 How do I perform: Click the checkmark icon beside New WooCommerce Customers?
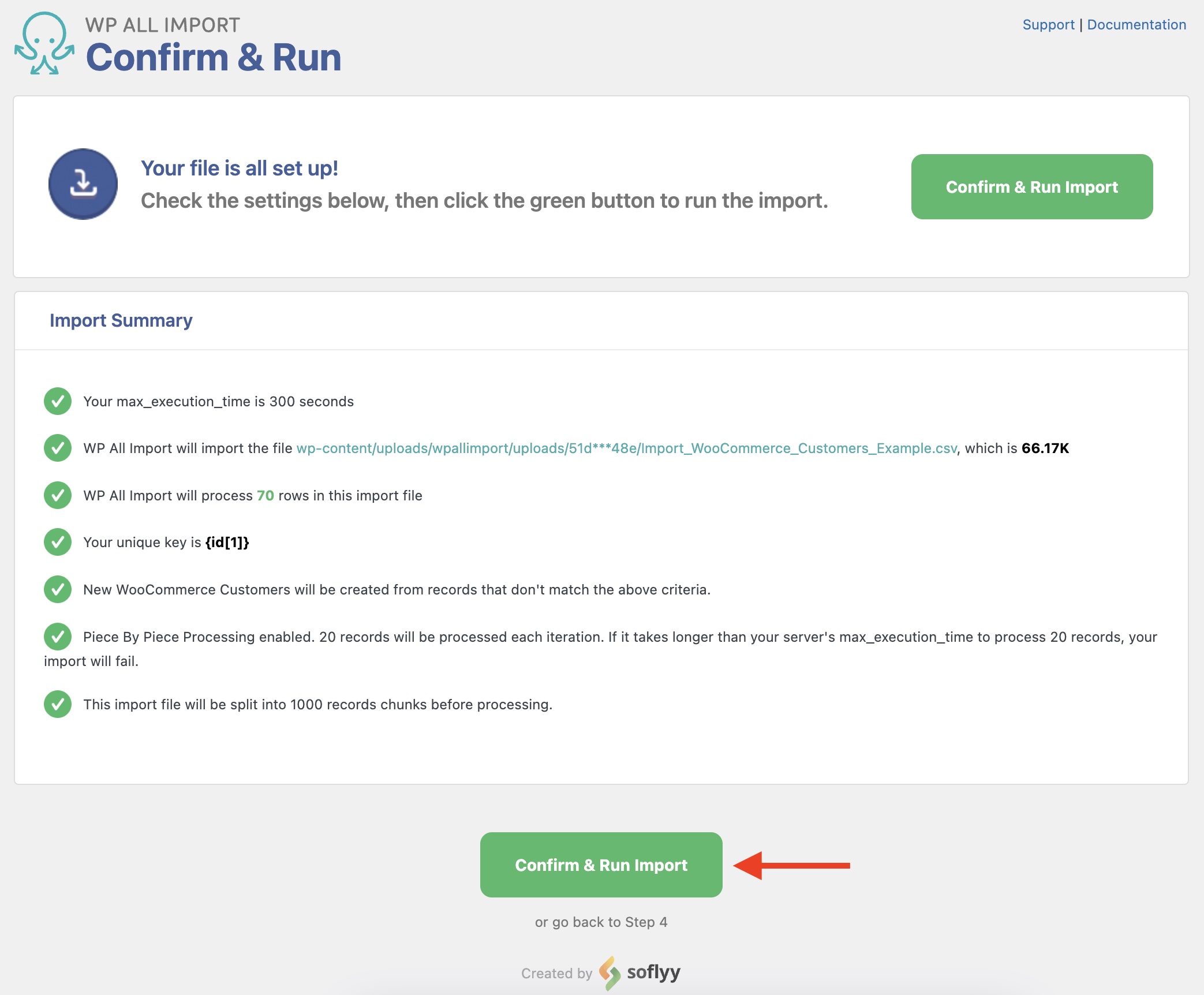click(58, 589)
